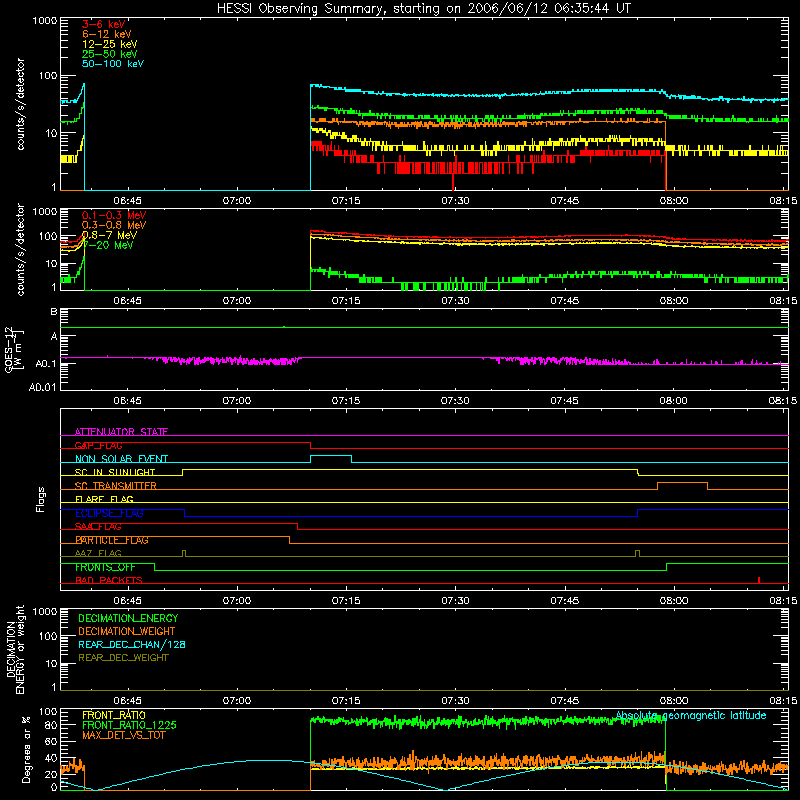Select the DECIMATION_WEIGHT legend entry
Screen dimensions: 800x800
coord(127,632)
